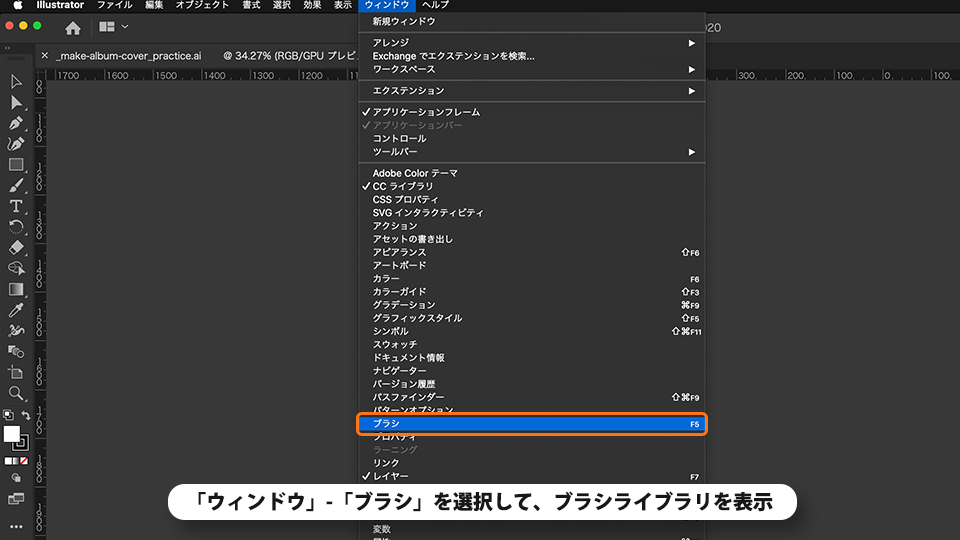Toggle the CC ライブラリ panel

[531, 186]
